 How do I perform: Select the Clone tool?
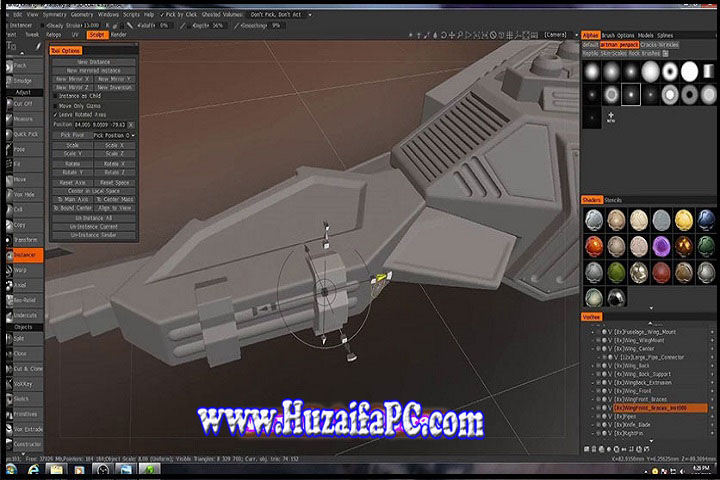point(24,354)
